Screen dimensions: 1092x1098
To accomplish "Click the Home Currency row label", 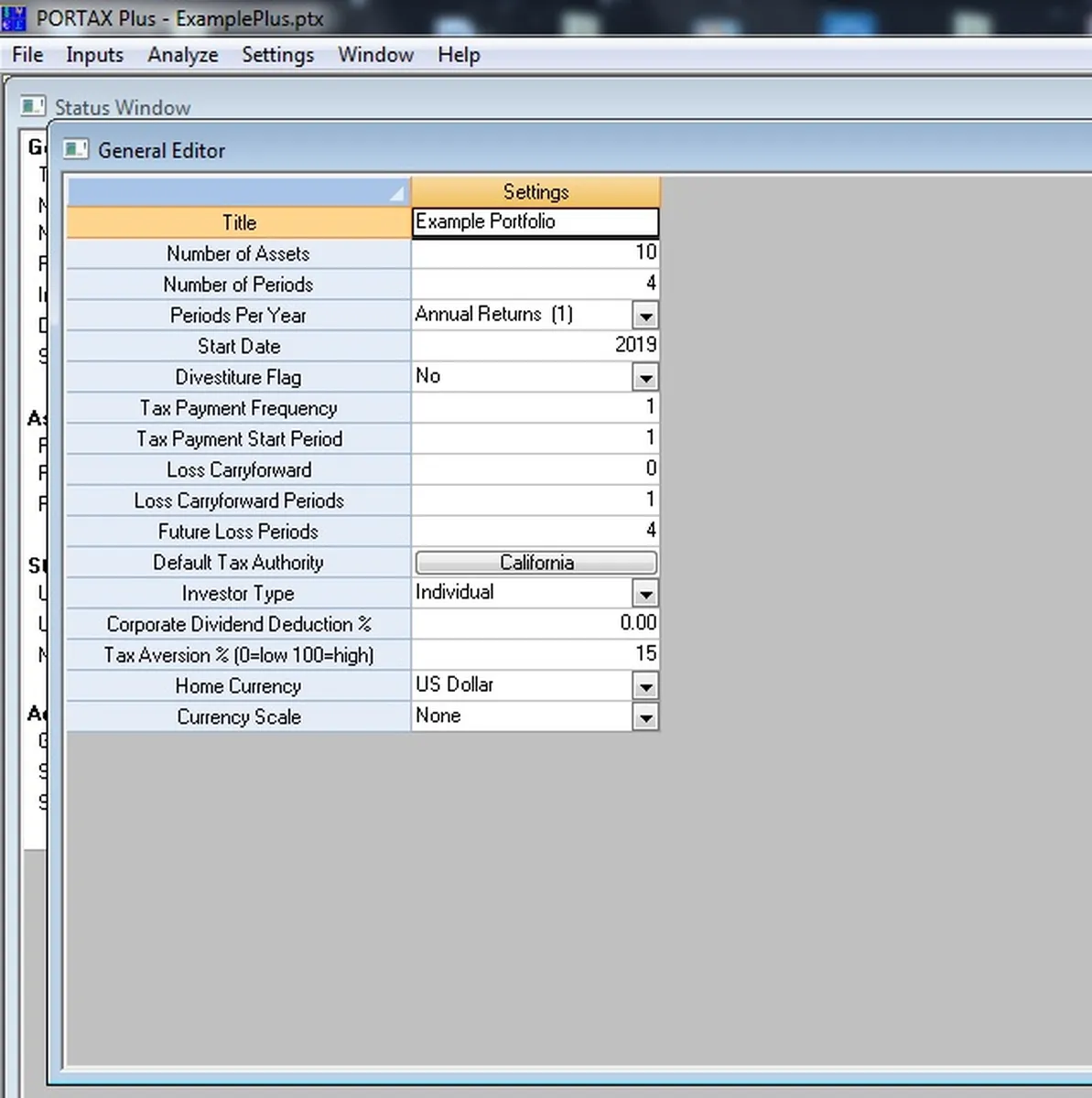I will [x=239, y=686].
